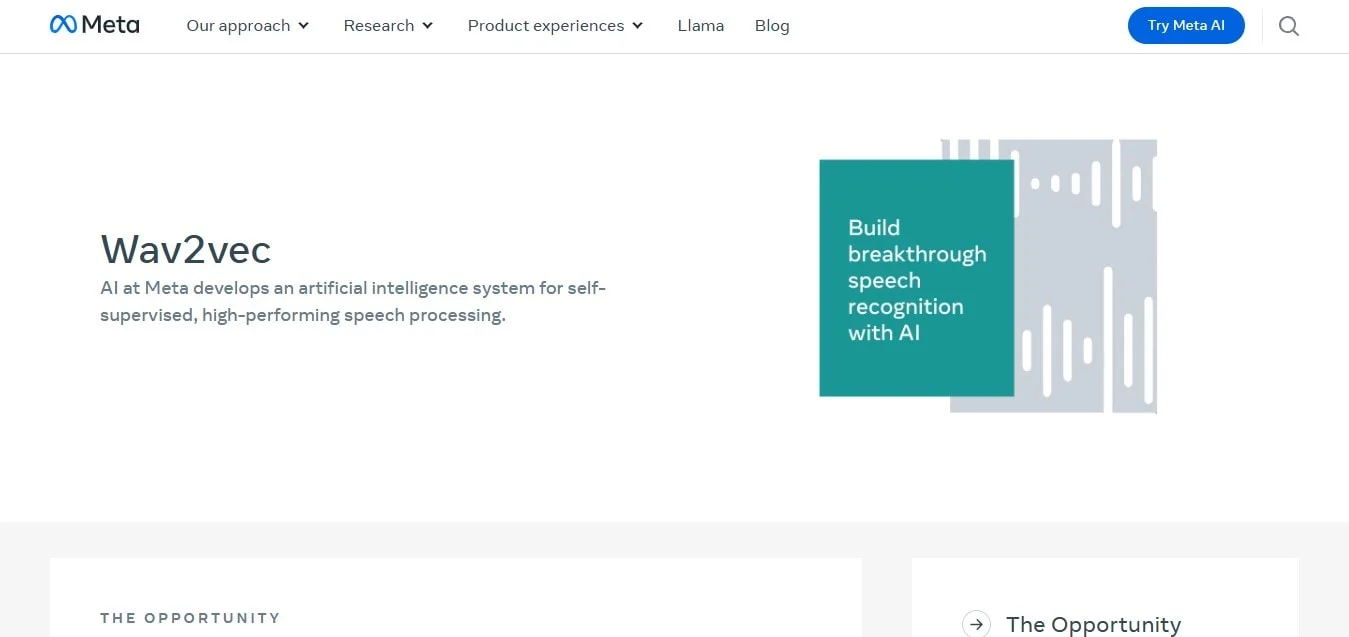Select the Wav2vec page heading
Screen dimensions: 1349x637
(x=186, y=249)
